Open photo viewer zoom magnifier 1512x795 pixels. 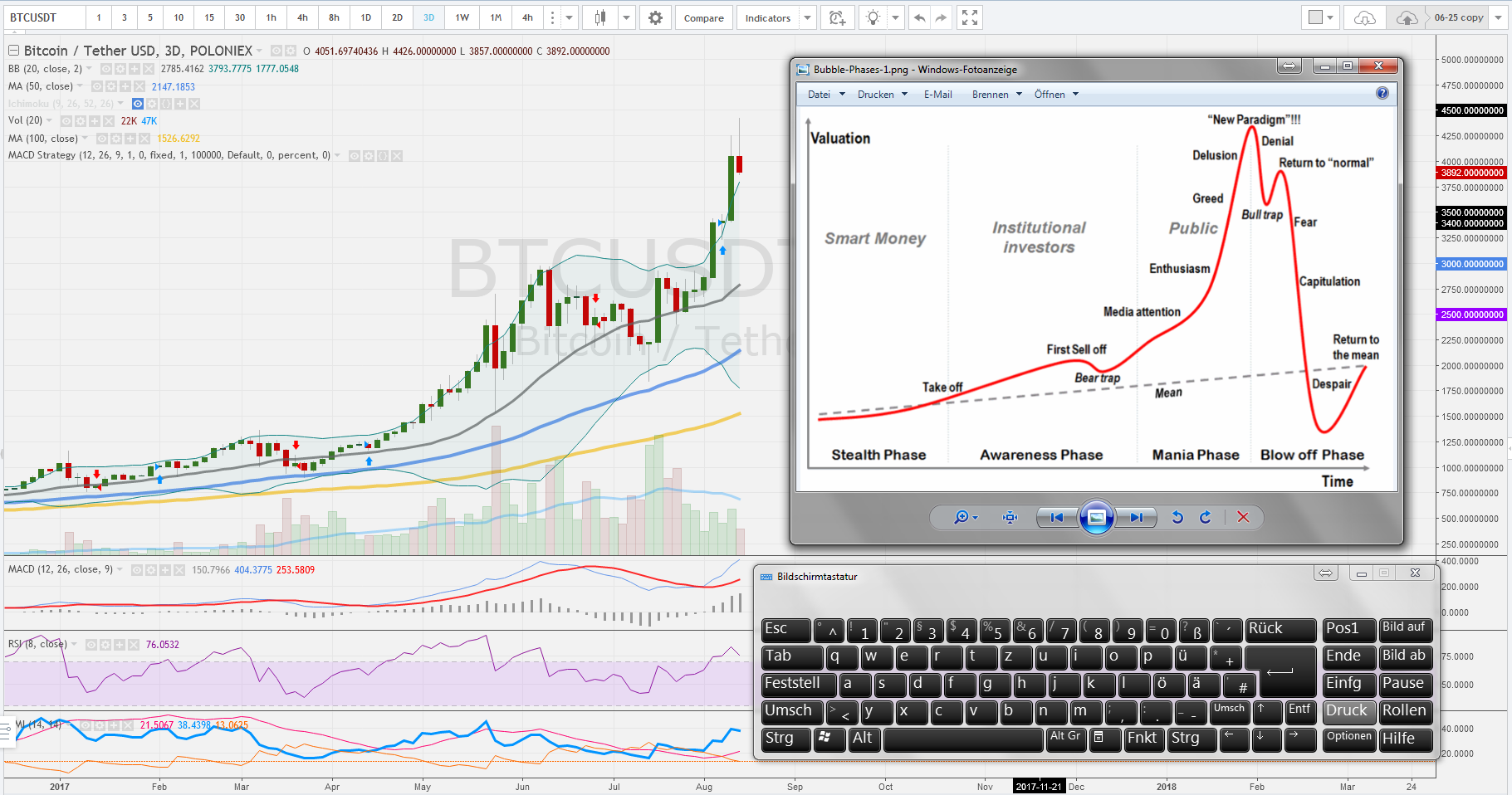(962, 517)
